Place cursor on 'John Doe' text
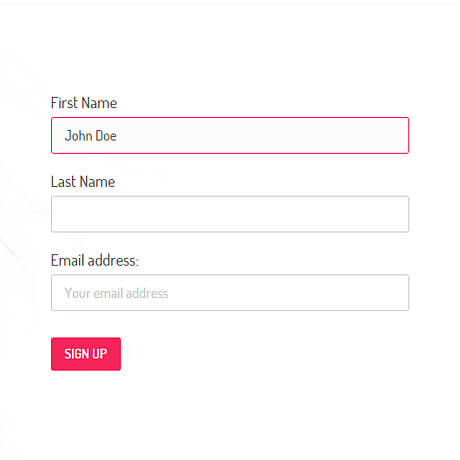 [91, 136]
